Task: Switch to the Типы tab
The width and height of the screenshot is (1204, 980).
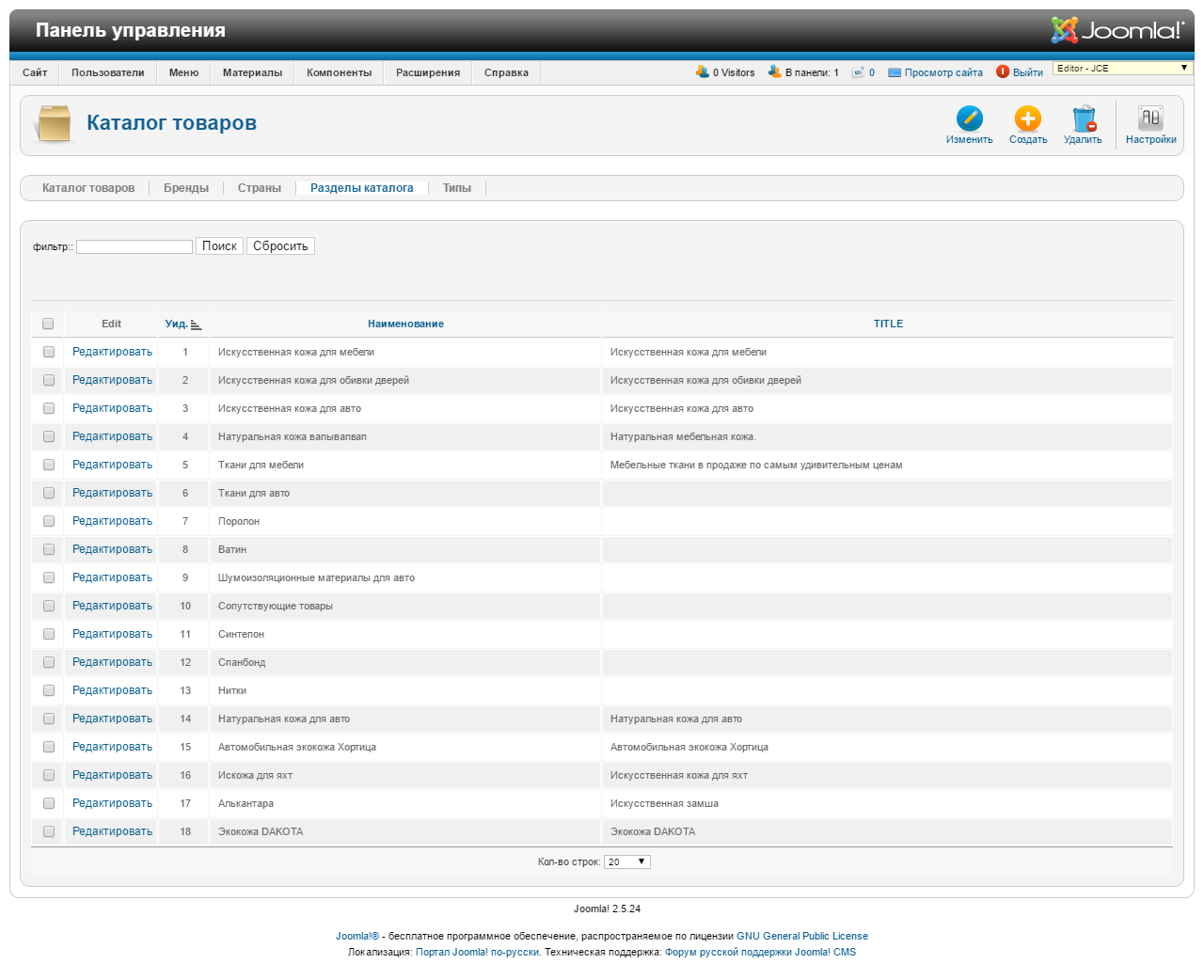Action: 457,188
